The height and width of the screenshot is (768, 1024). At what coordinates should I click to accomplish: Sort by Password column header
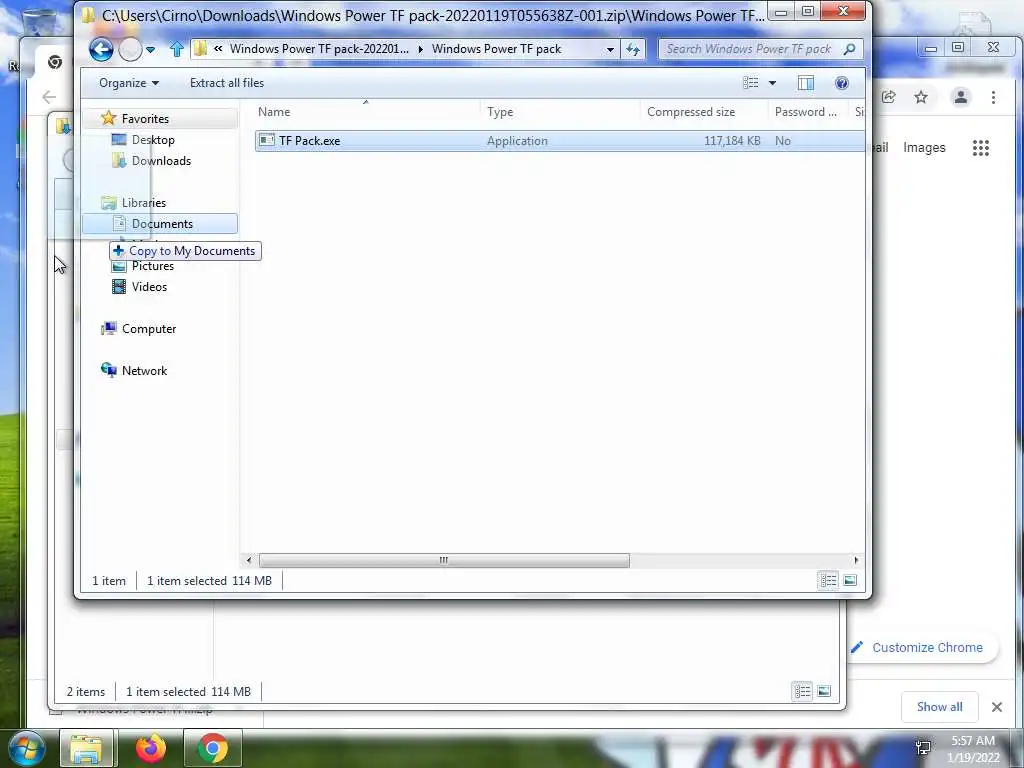(807, 112)
